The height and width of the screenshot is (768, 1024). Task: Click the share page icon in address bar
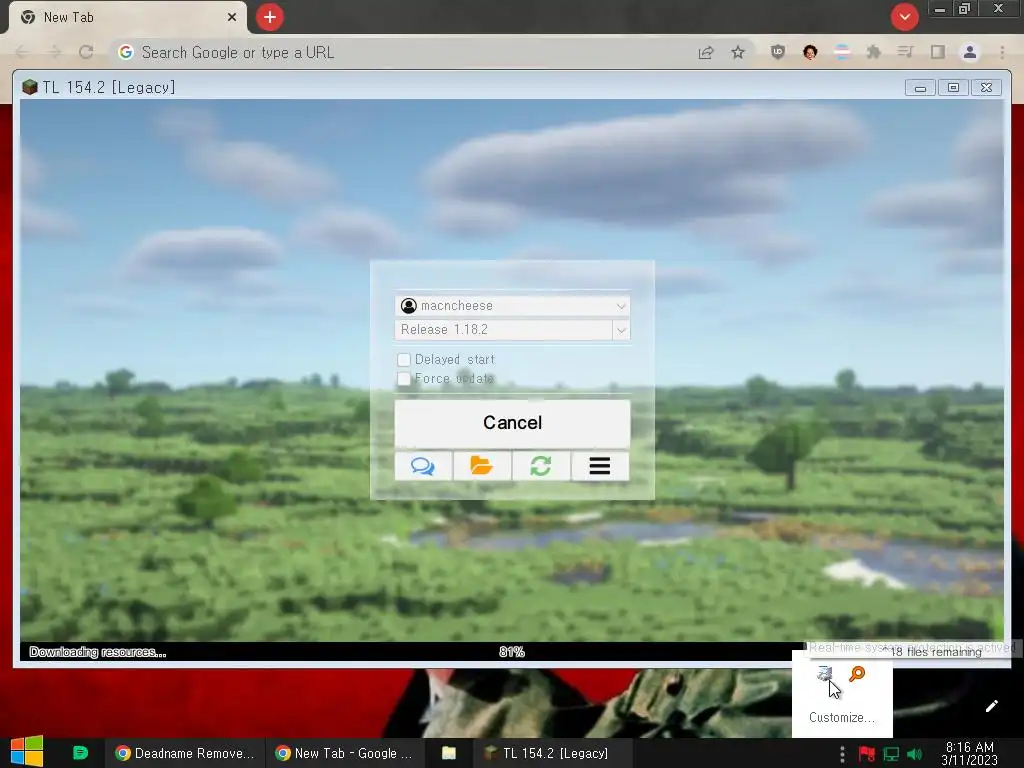click(706, 52)
